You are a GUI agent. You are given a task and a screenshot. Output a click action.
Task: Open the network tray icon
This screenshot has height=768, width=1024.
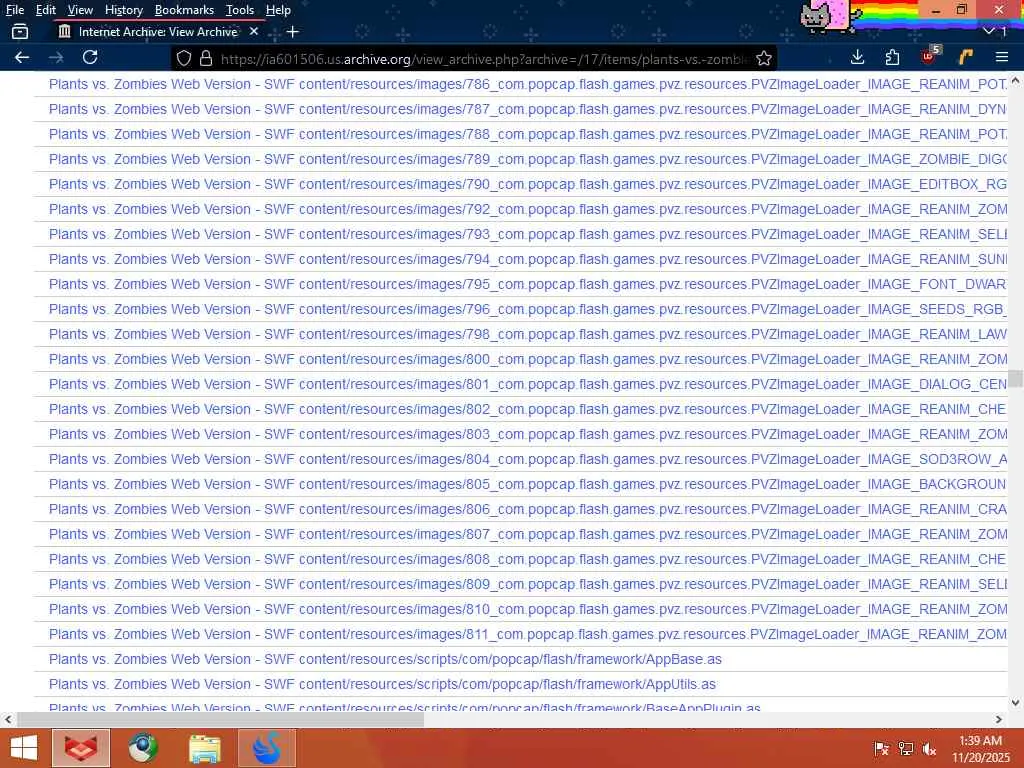click(x=905, y=749)
